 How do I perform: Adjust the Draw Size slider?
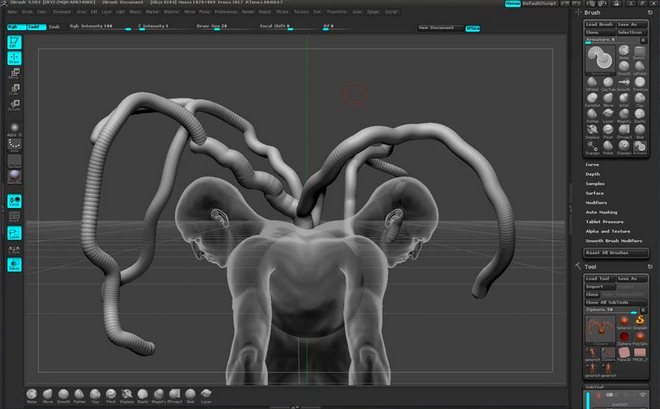[216, 29]
